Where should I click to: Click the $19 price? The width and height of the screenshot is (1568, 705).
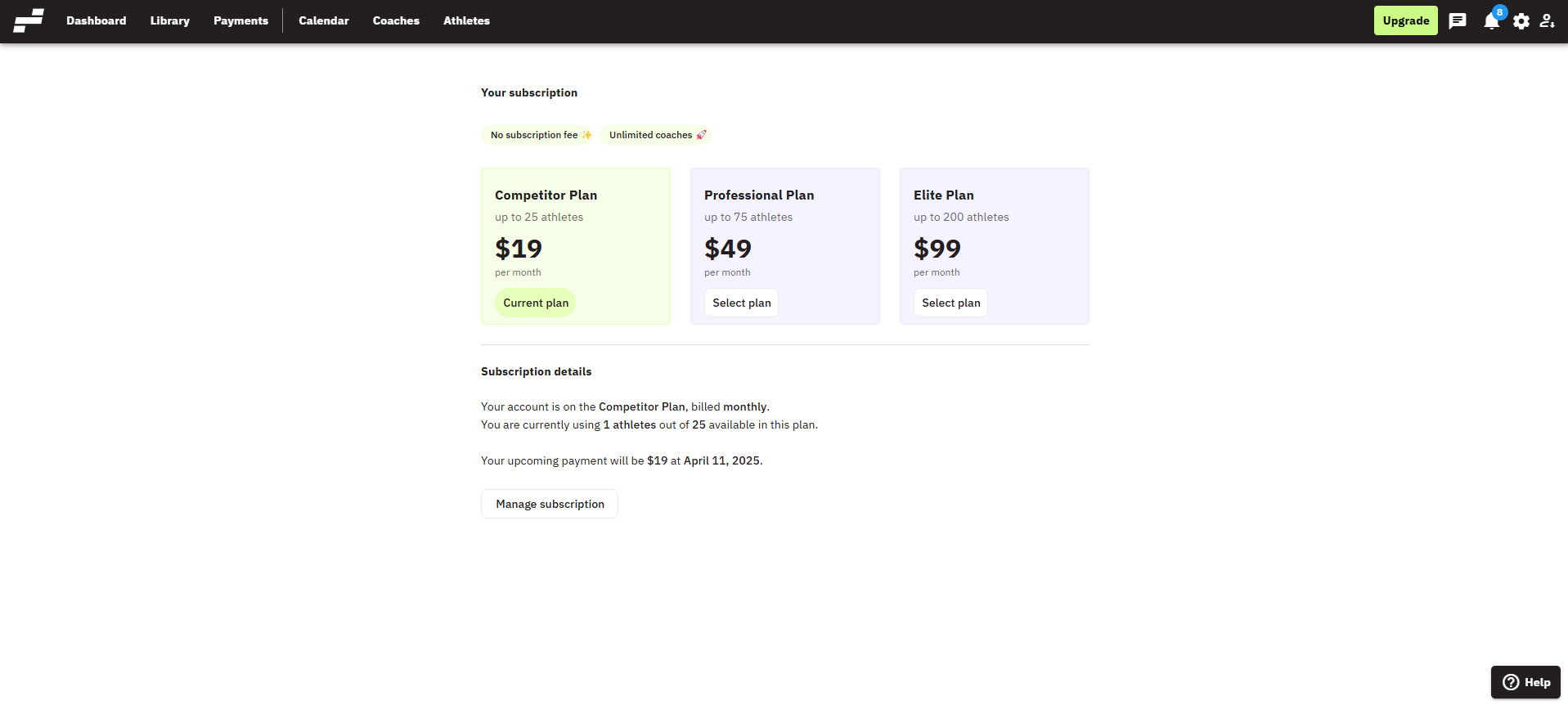click(x=519, y=248)
